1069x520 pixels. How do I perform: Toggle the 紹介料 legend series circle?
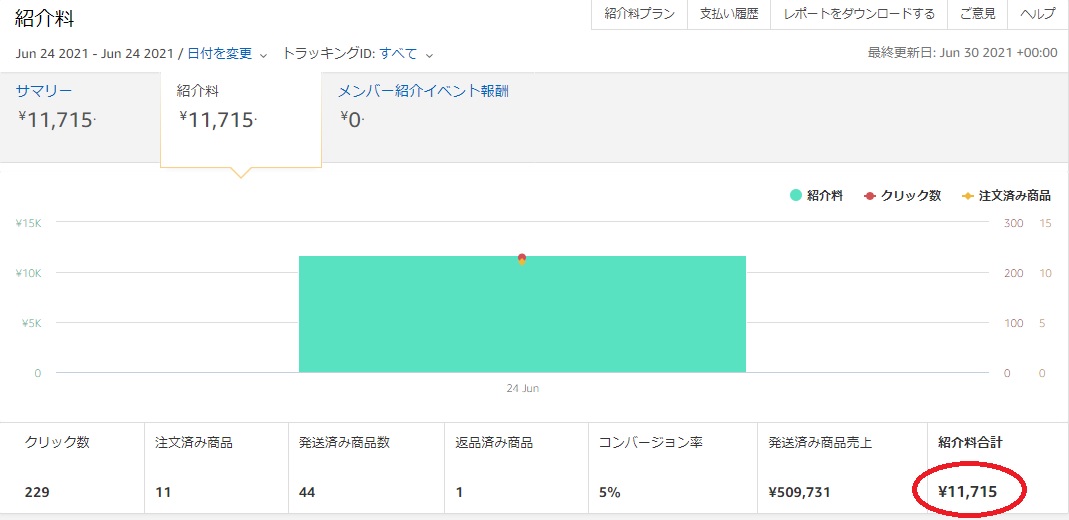[796, 196]
